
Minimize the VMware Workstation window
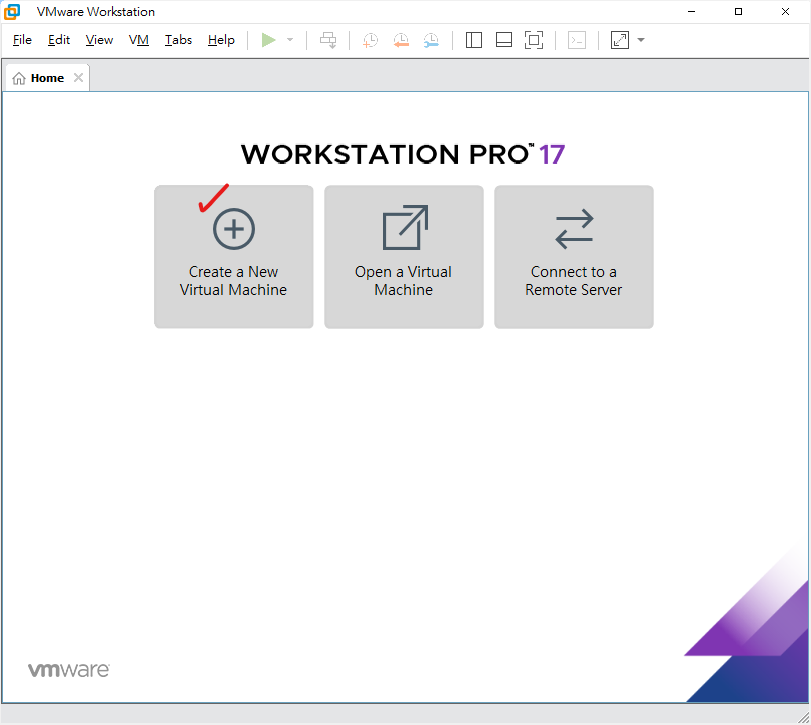tap(692, 11)
